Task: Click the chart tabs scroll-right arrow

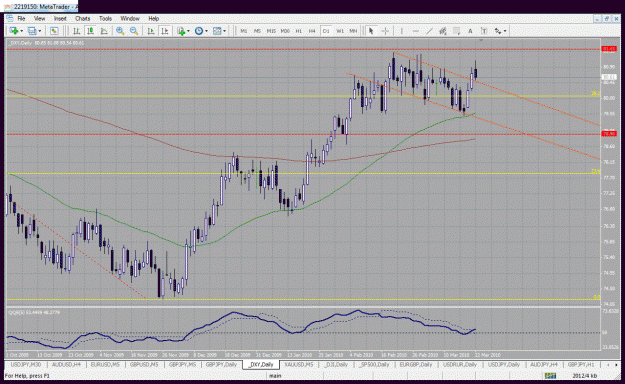Action: tap(616, 364)
